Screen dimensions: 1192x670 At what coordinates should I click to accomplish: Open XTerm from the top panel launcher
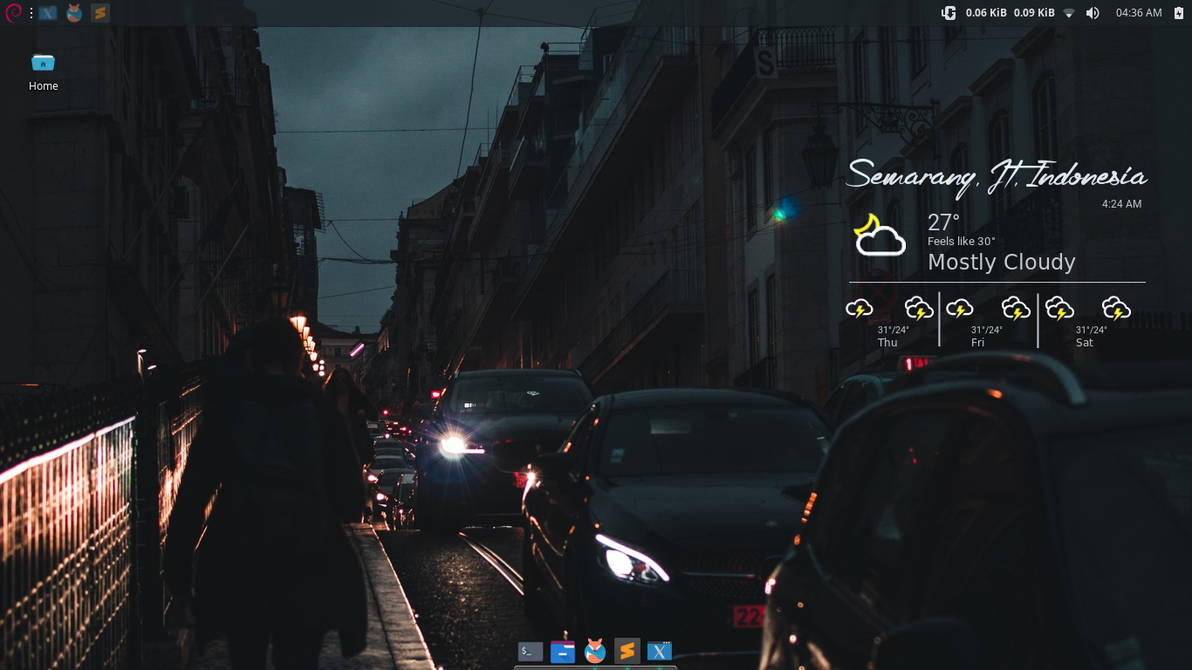(47, 13)
